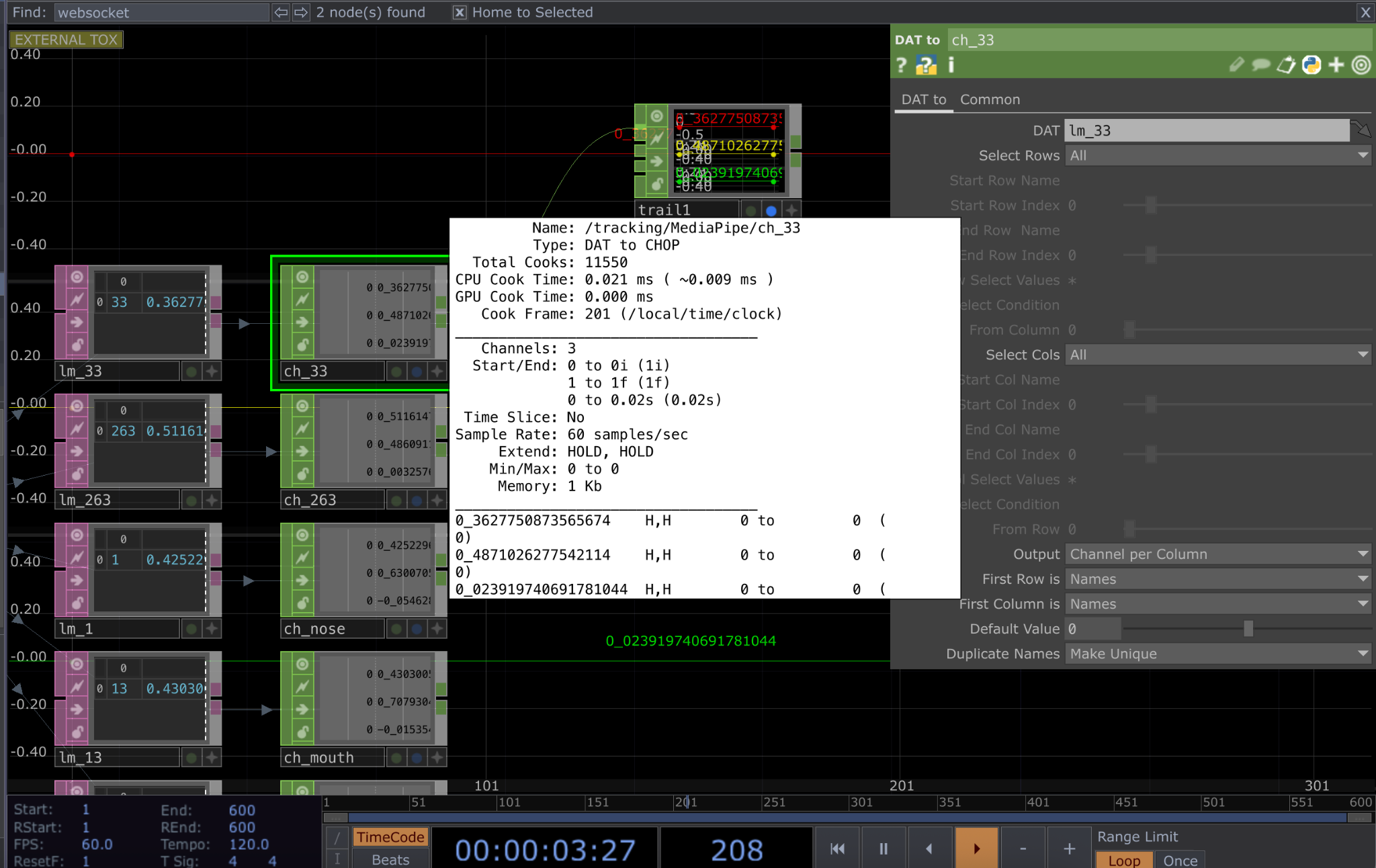
Task: Switch to the Common parameter tab
Action: tap(990, 99)
